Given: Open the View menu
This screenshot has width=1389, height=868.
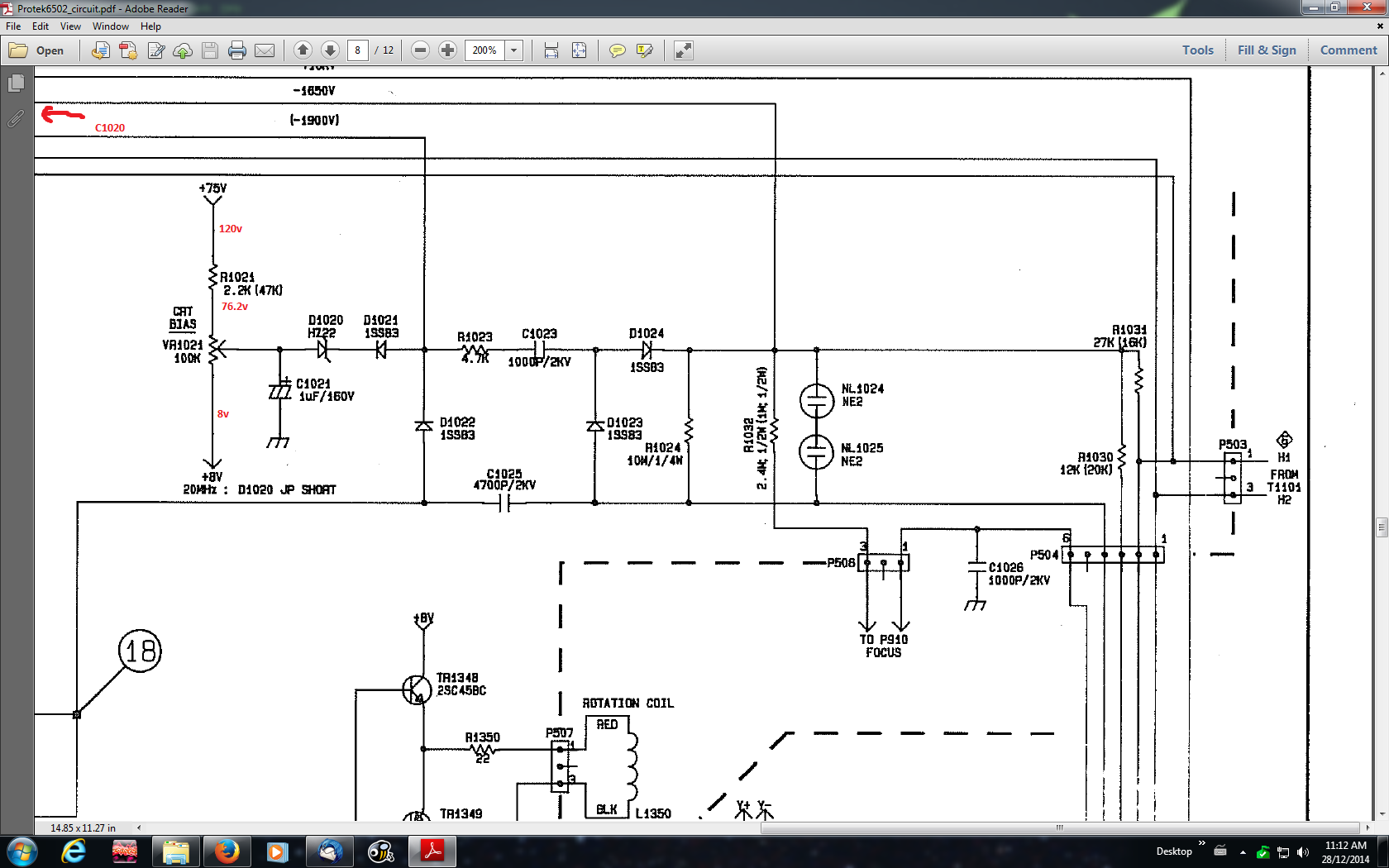Looking at the screenshot, I should pyautogui.click(x=70, y=26).
